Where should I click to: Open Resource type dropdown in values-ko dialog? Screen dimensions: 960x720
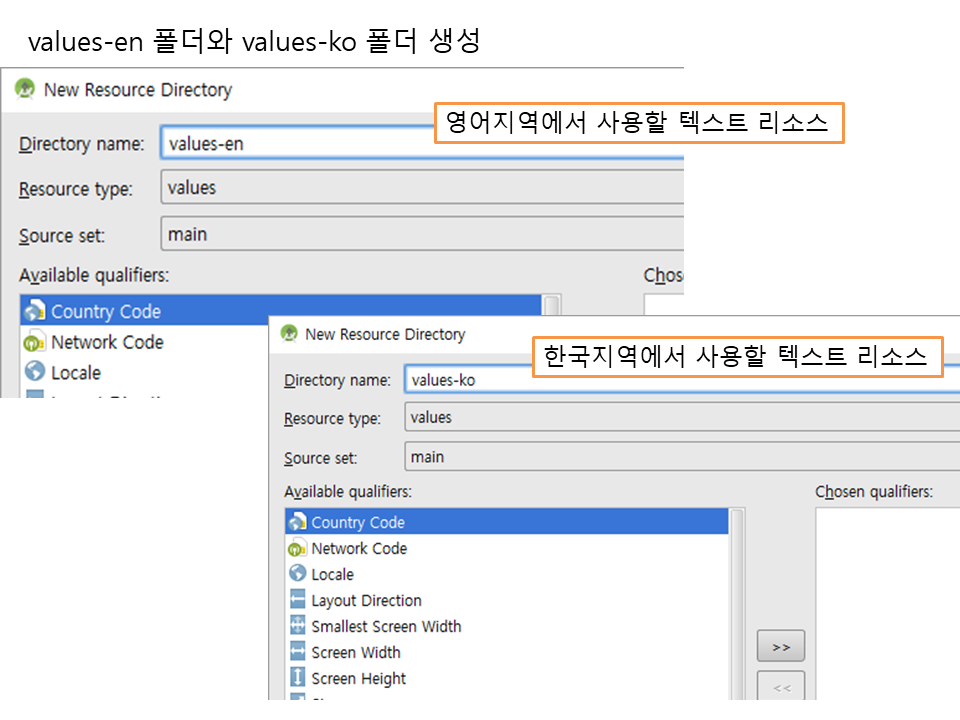click(680, 417)
